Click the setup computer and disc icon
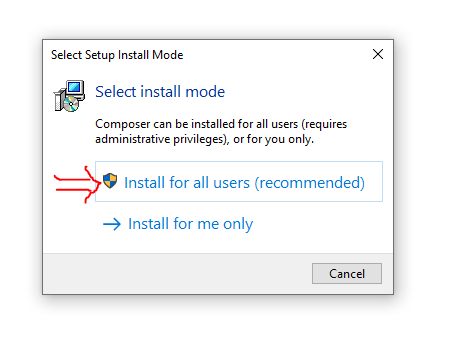 [69, 96]
